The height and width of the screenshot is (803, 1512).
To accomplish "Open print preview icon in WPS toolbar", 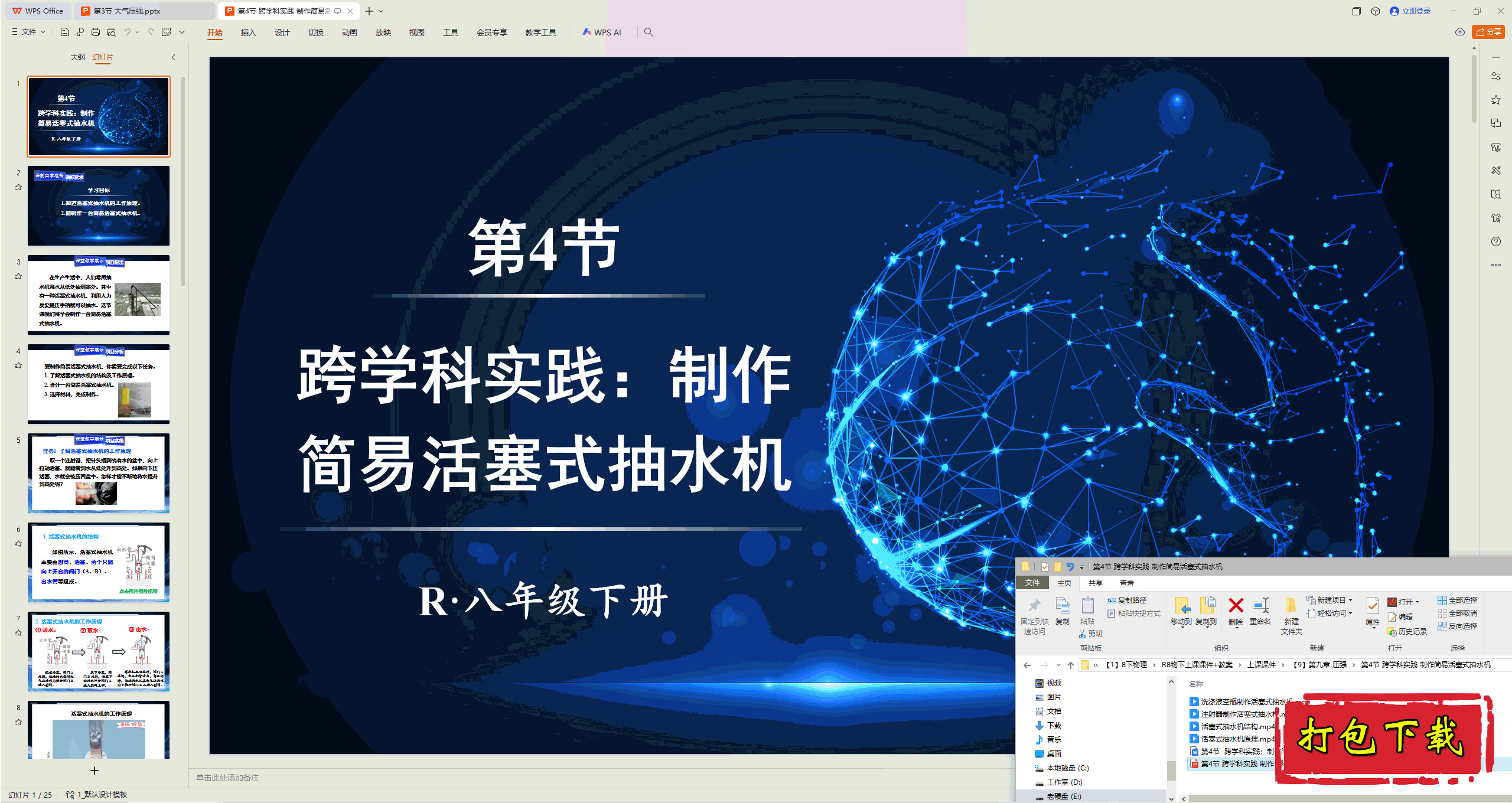I will click(x=111, y=32).
